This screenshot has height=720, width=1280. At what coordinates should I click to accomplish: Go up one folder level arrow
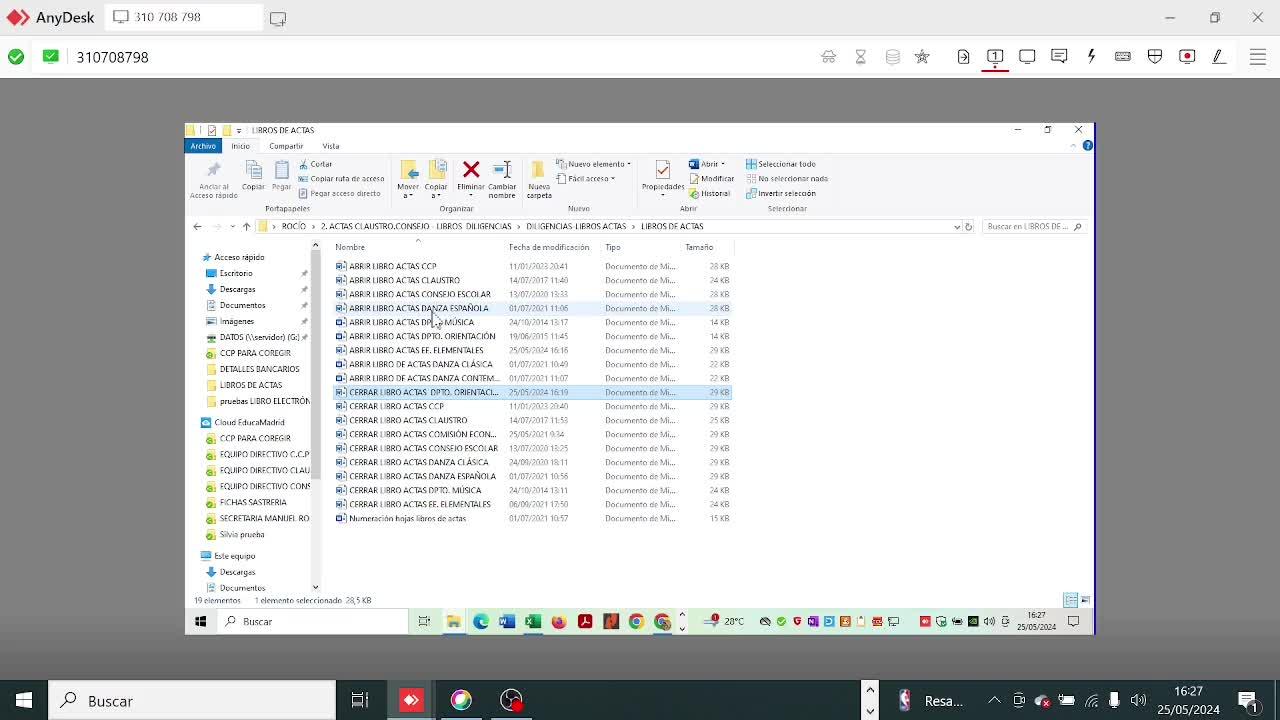coord(246,227)
